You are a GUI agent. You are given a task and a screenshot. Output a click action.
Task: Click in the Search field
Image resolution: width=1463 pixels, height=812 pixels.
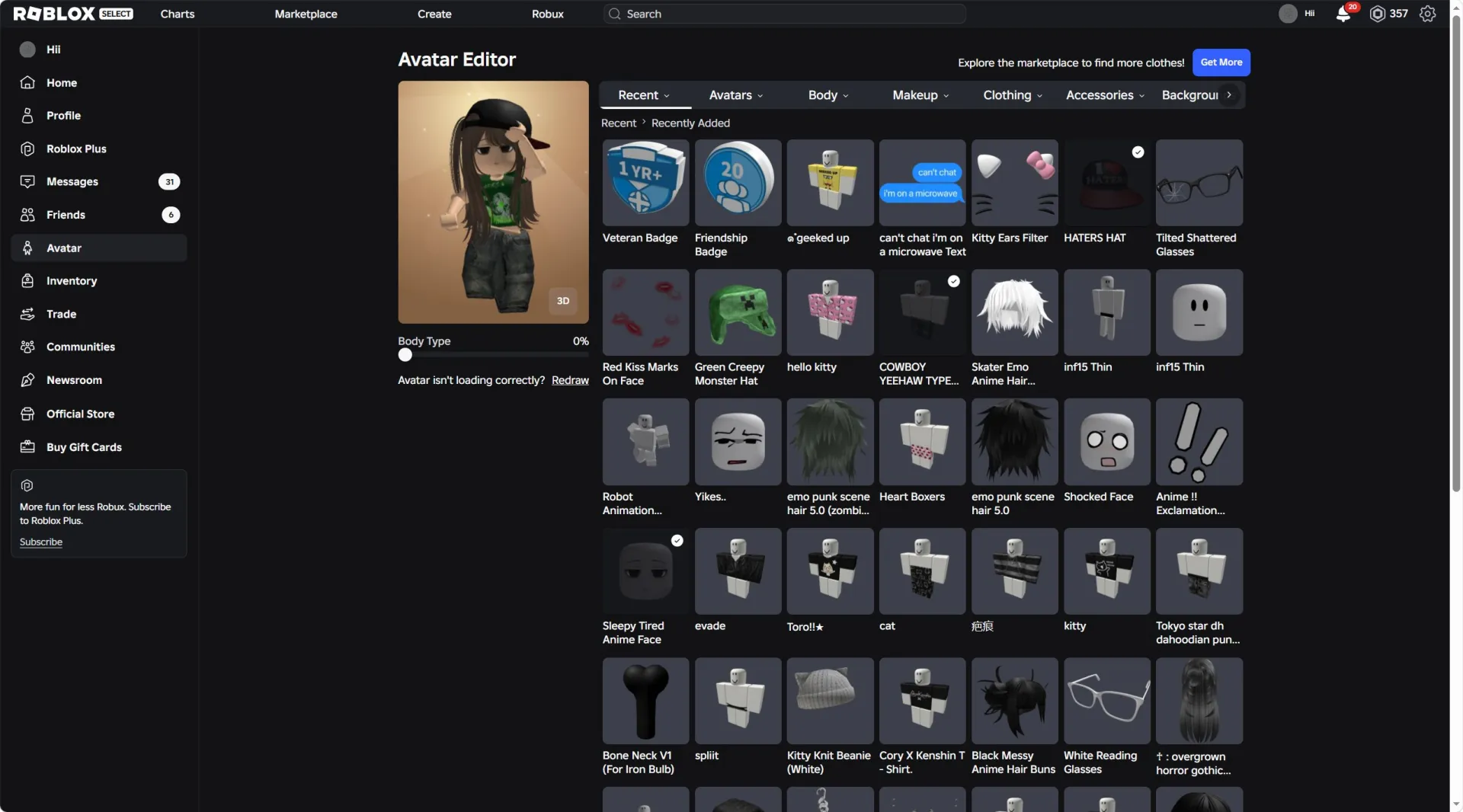click(x=785, y=14)
